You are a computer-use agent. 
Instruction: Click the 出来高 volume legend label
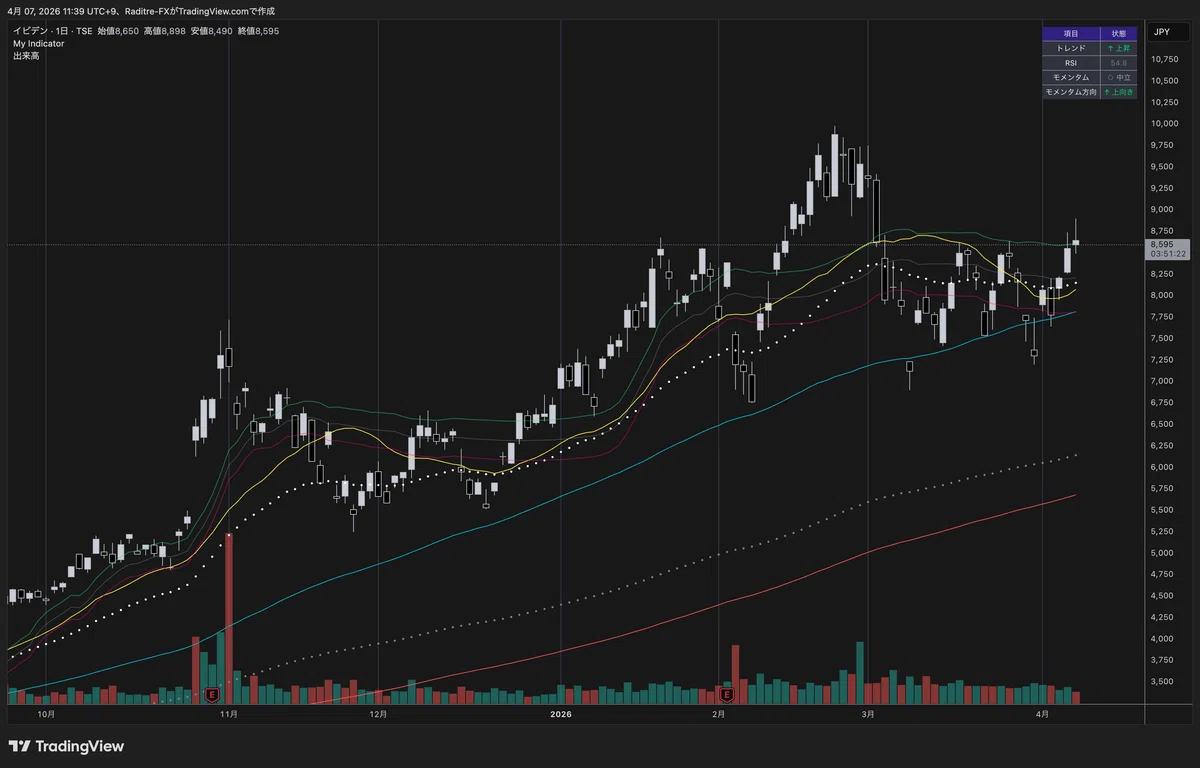[x=26, y=56]
